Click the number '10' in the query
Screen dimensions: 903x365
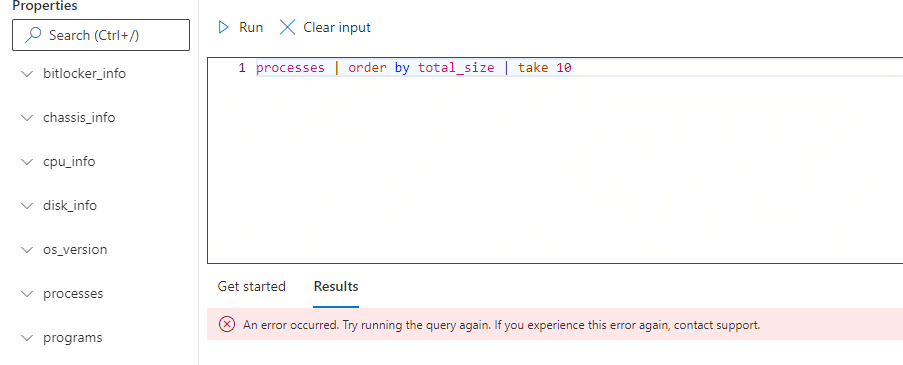pyautogui.click(x=564, y=68)
